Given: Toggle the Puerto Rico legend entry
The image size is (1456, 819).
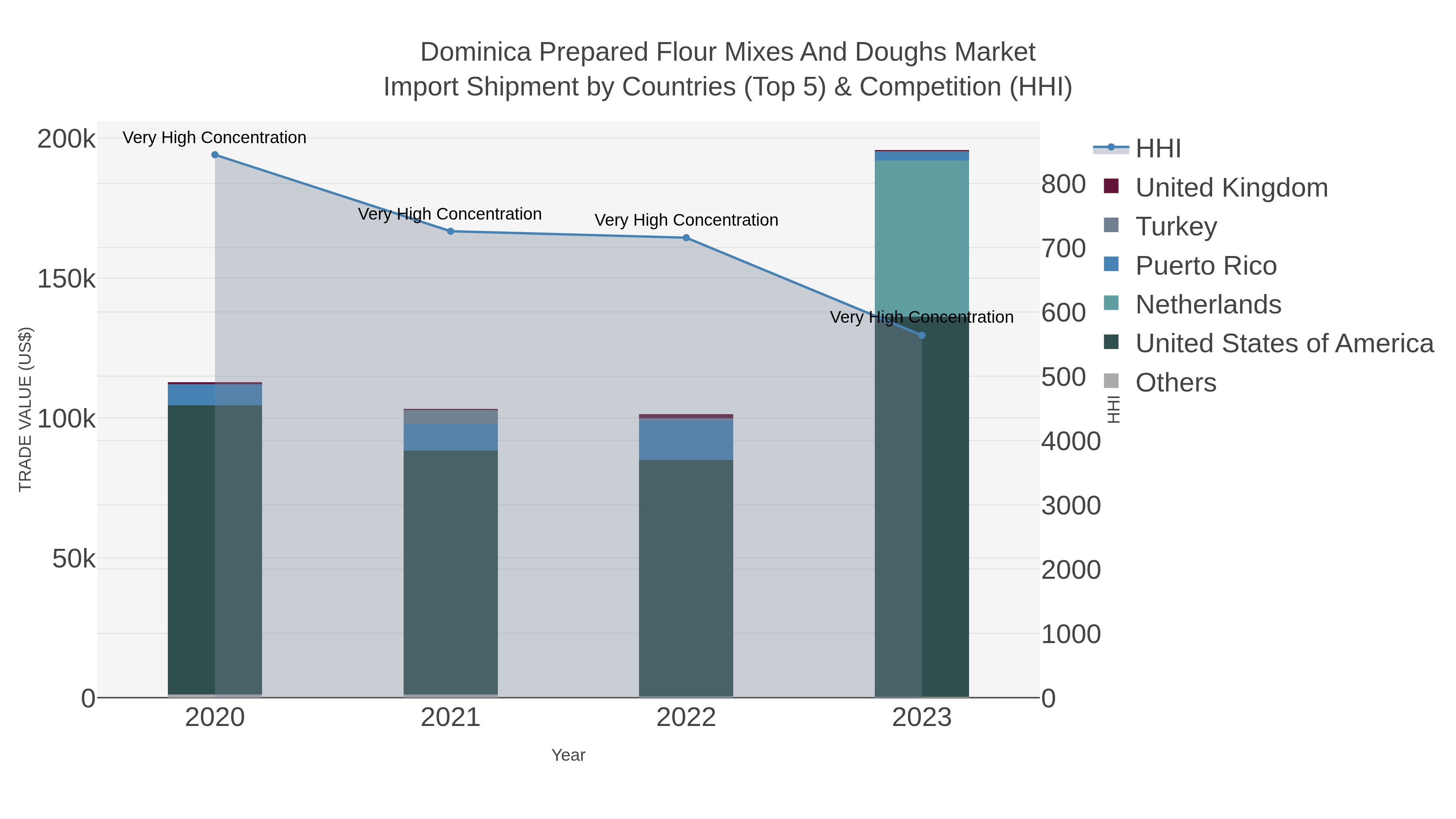Looking at the screenshot, I should point(1190,266).
